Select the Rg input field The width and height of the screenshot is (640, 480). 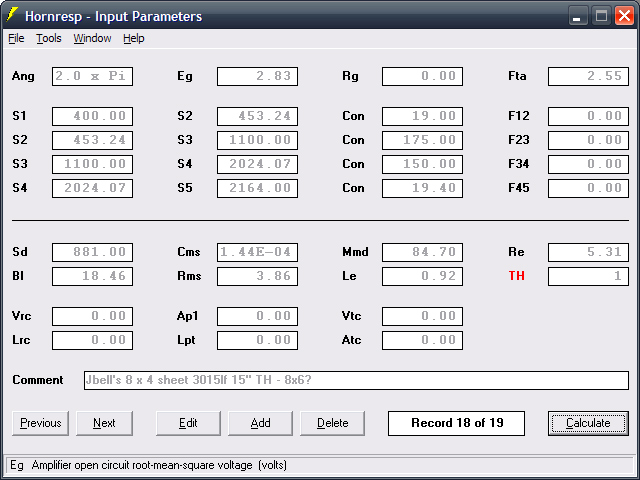(x=422, y=76)
